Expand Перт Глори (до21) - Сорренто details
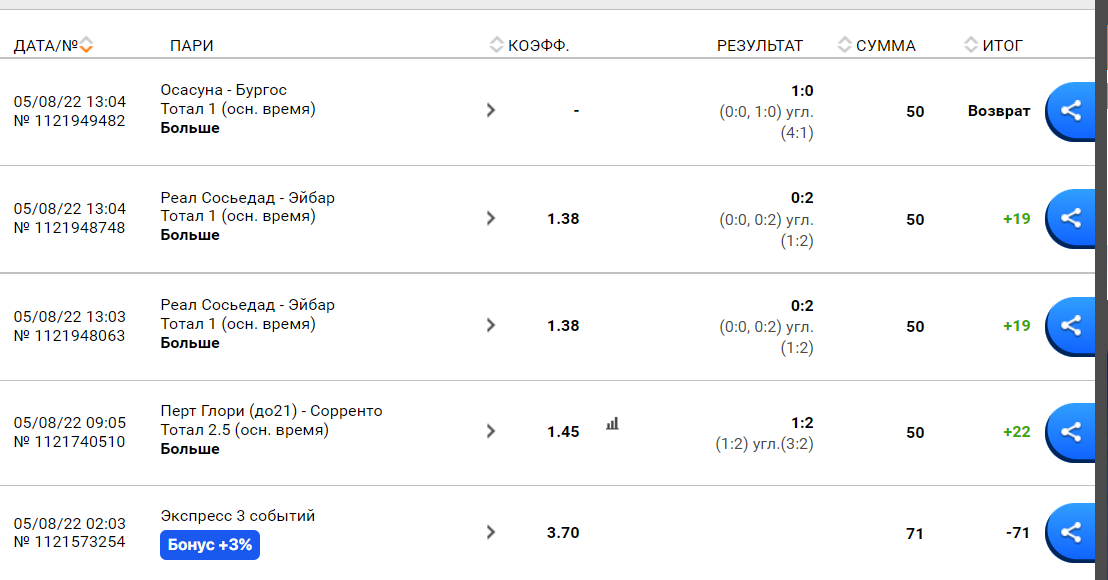This screenshot has height=580, width=1108. coord(490,431)
